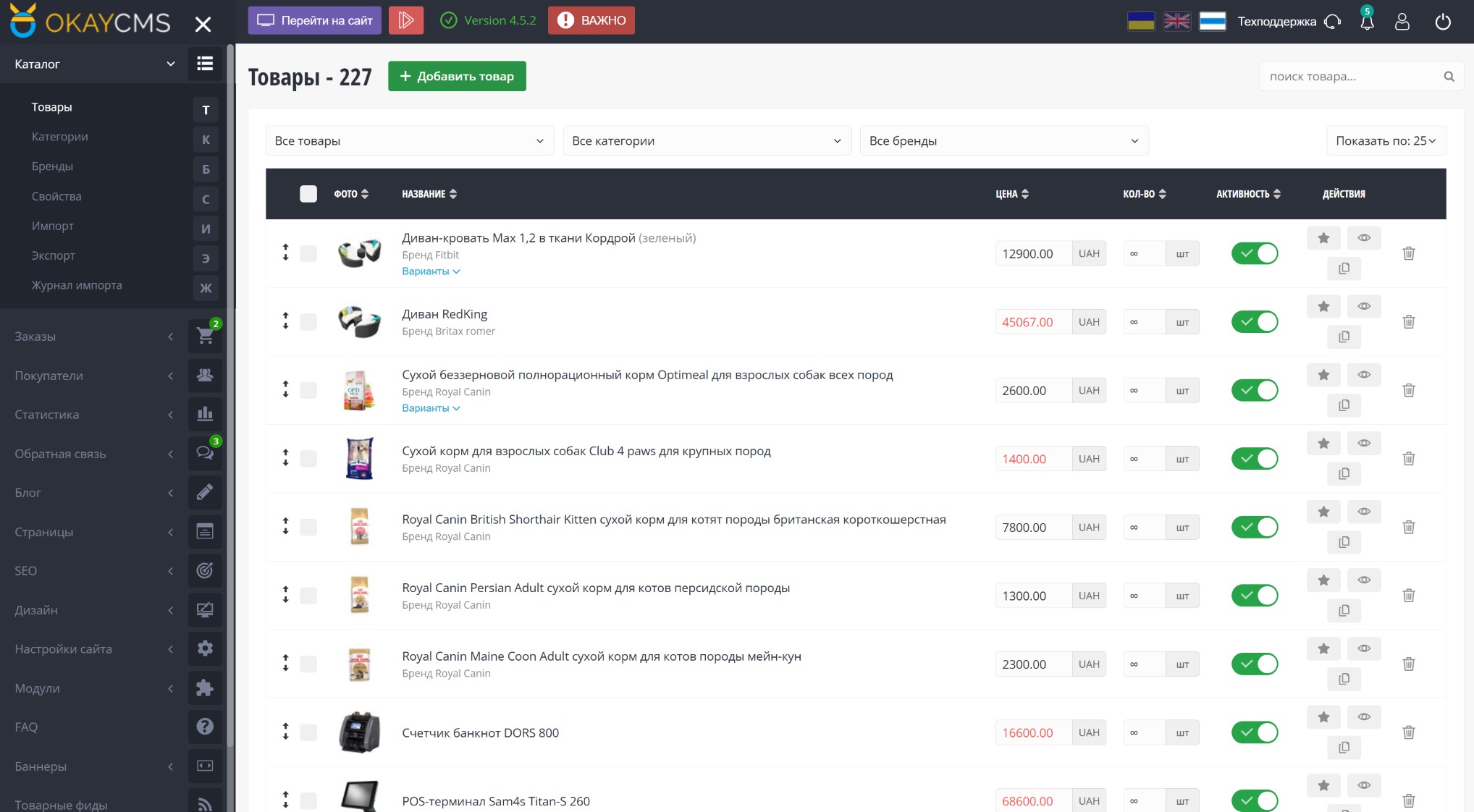Click the Перейти на сайт button

(x=315, y=20)
